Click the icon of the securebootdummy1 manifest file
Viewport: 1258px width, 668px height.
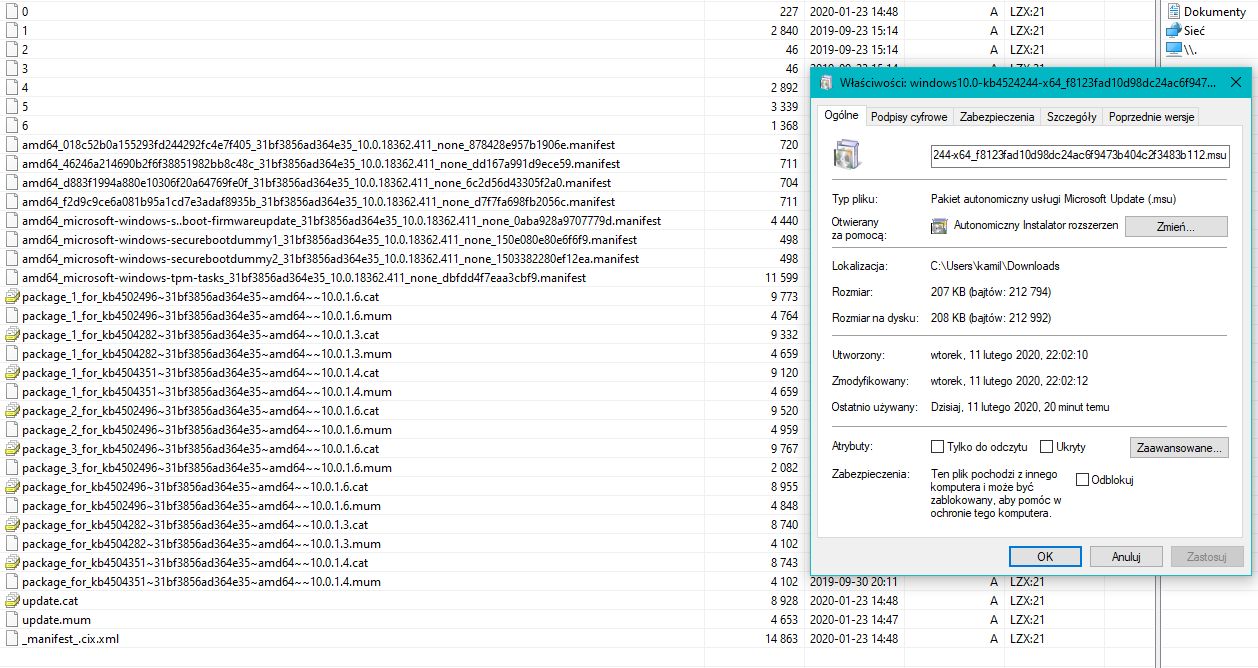pos(12,239)
